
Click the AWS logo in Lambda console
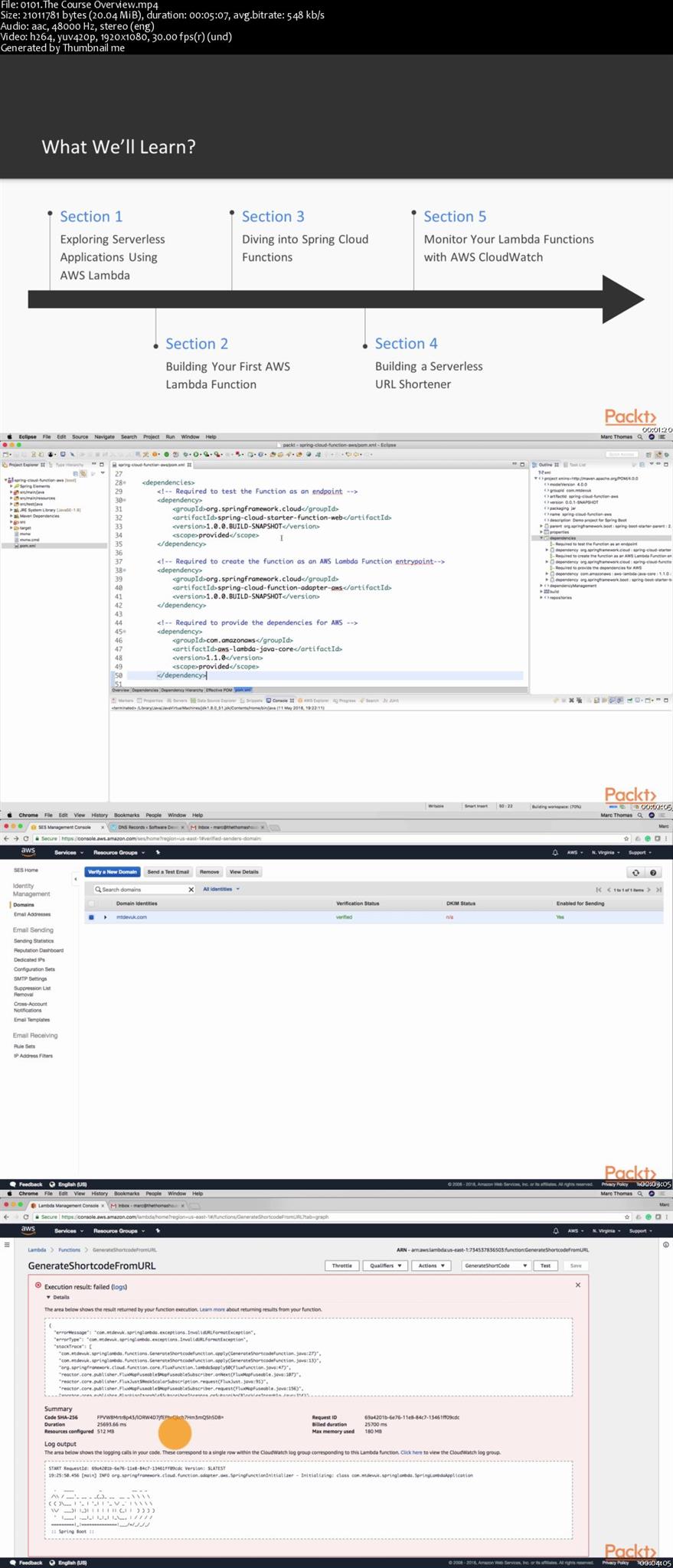(x=28, y=1230)
